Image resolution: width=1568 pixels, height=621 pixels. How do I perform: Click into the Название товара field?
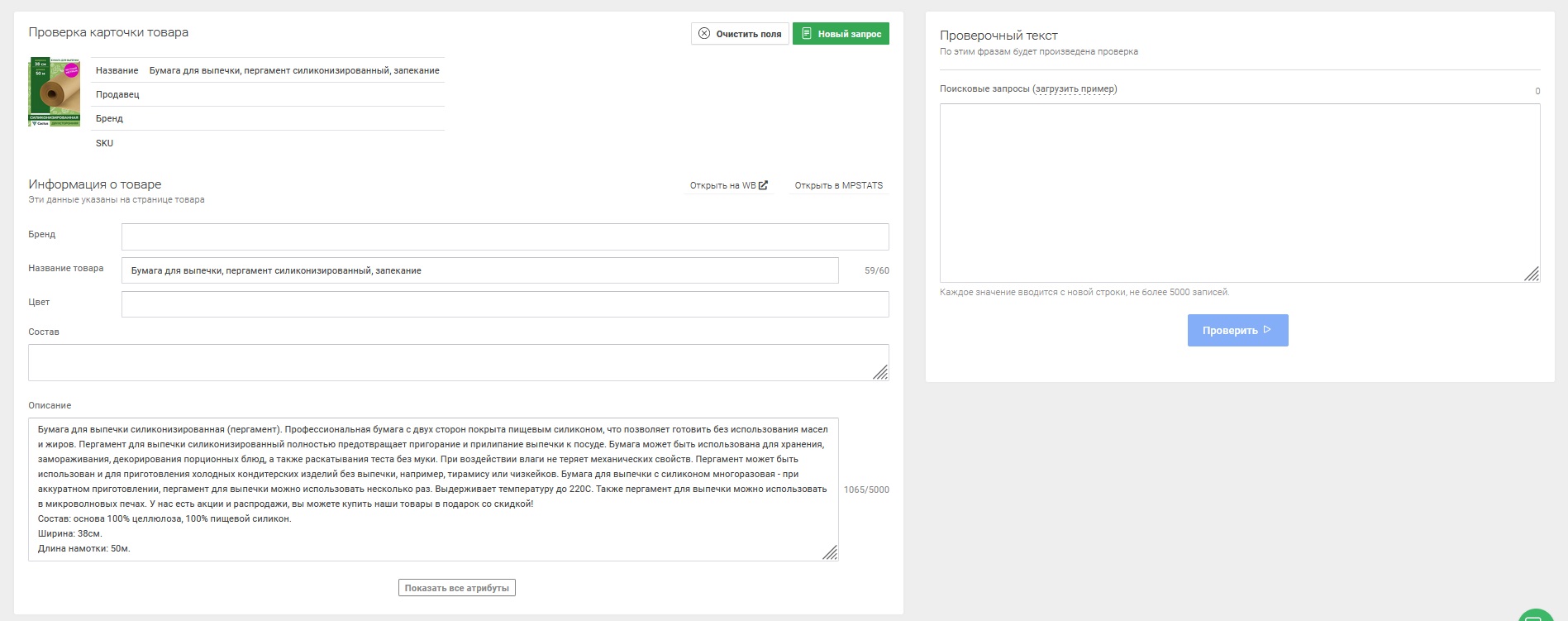point(479,270)
